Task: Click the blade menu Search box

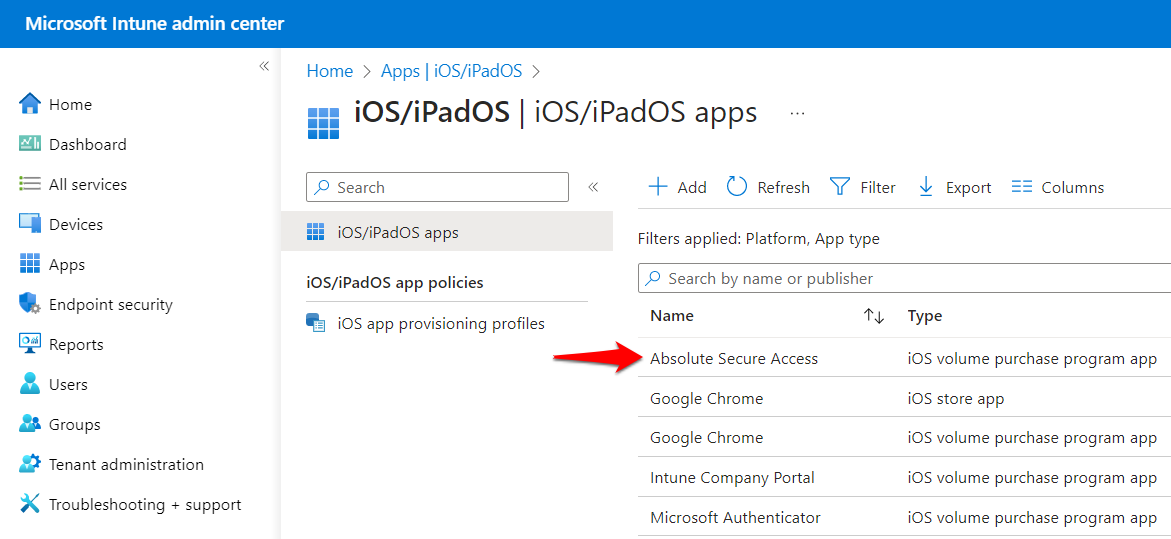Action: tap(437, 187)
